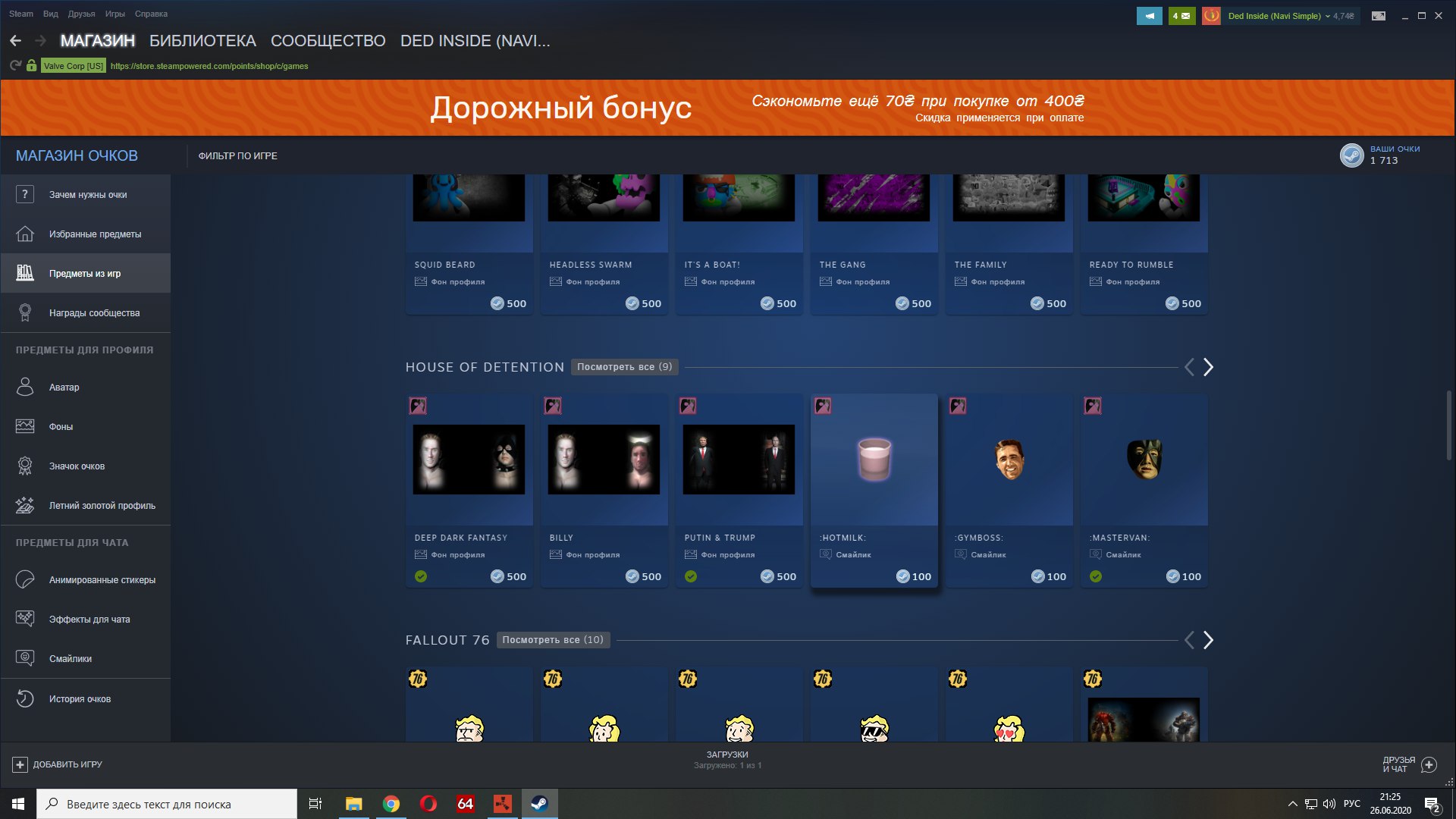This screenshot has height=819, width=1456.
Task: Open Анимированные стикеры sticker icon
Action: [x=25, y=579]
